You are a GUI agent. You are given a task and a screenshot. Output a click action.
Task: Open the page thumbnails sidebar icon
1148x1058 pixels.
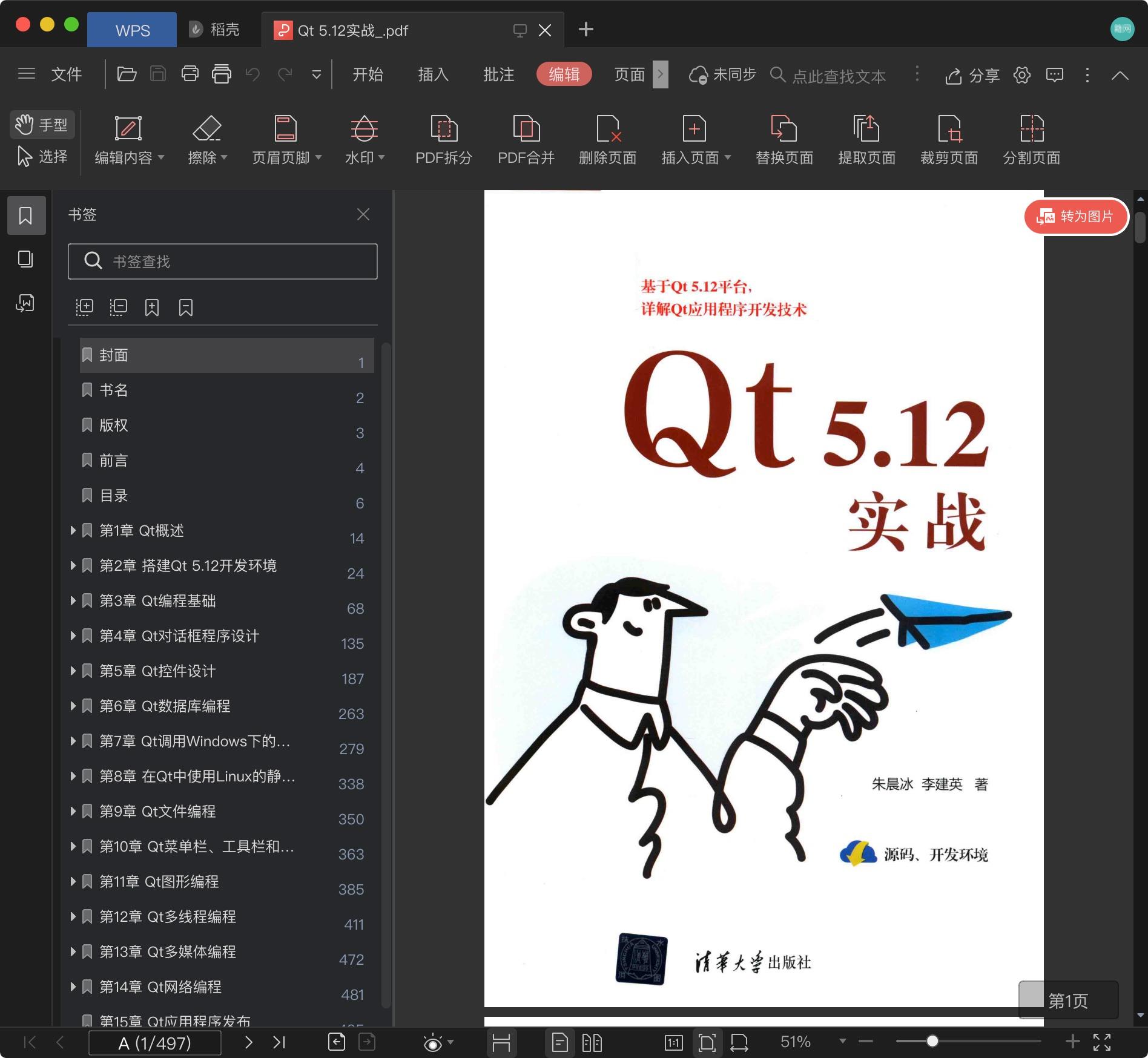pyautogui.click(x=25, y=259)
